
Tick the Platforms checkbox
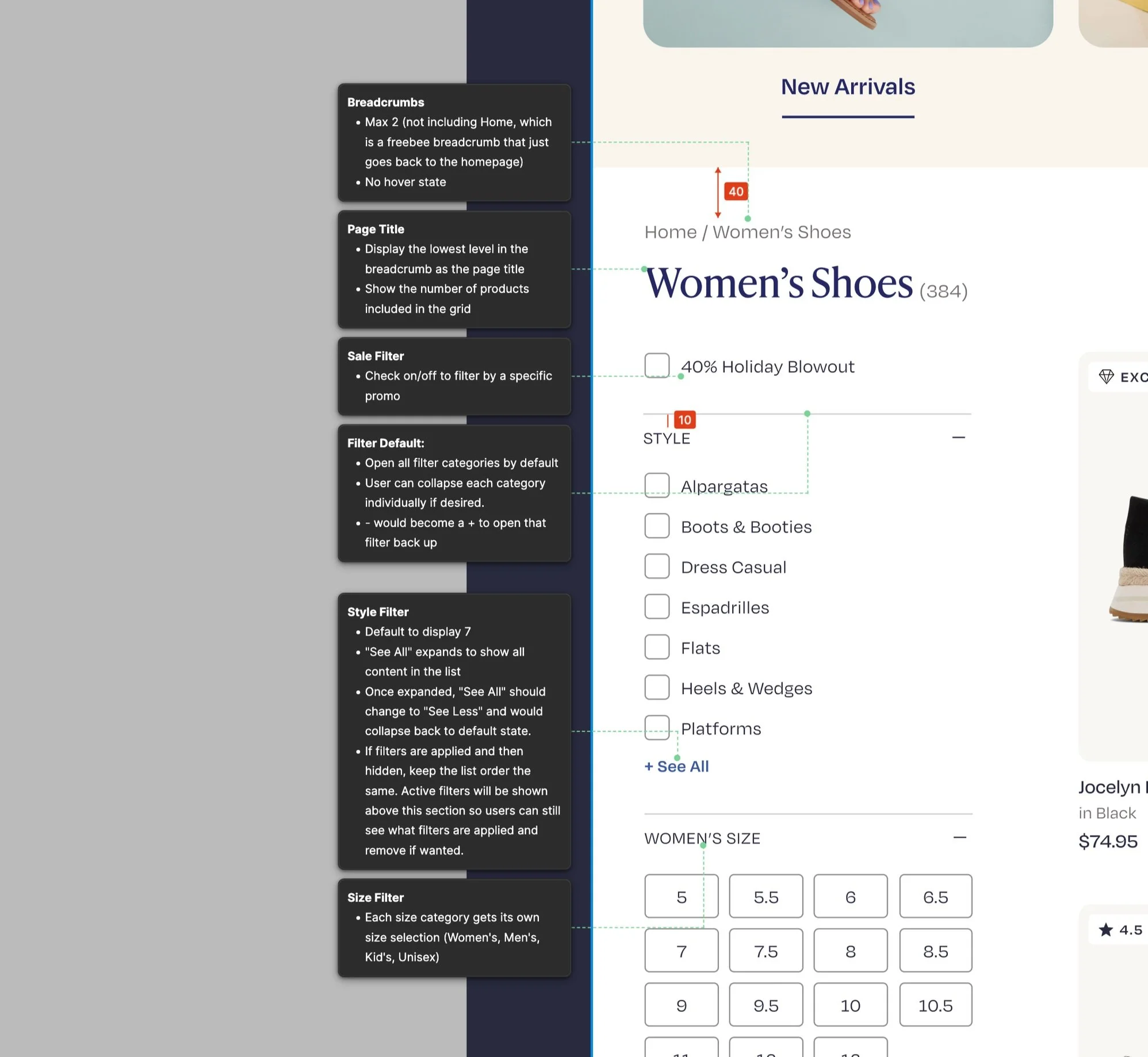(x=657, y=728)
